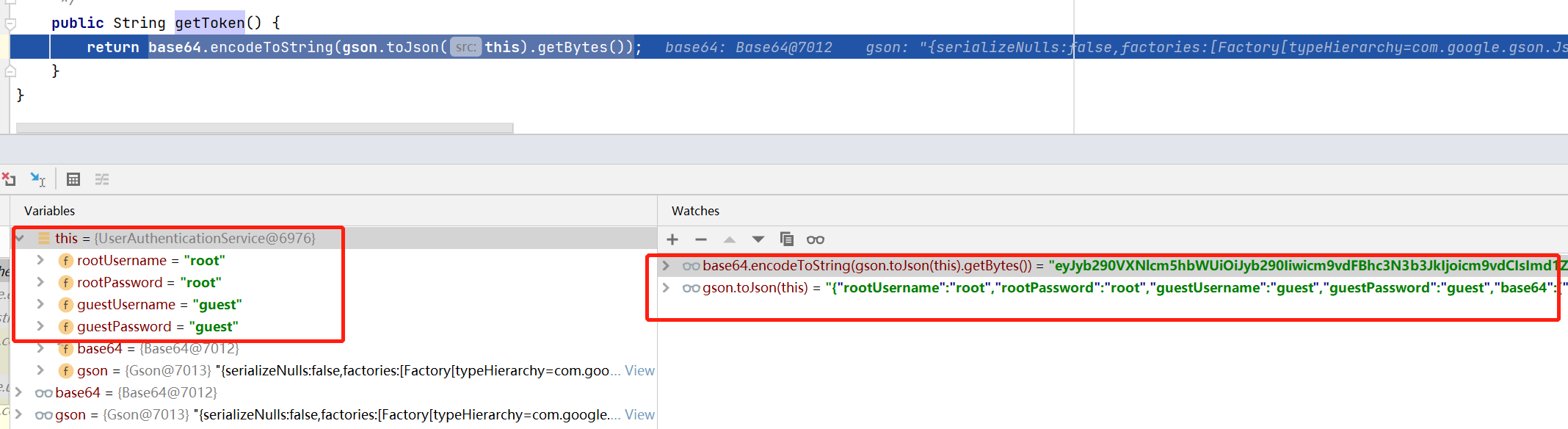The image size is (1568, 429).
Task: Click the run-to-cursor icon in debugger toolbar
Action: tap(37, 179)
